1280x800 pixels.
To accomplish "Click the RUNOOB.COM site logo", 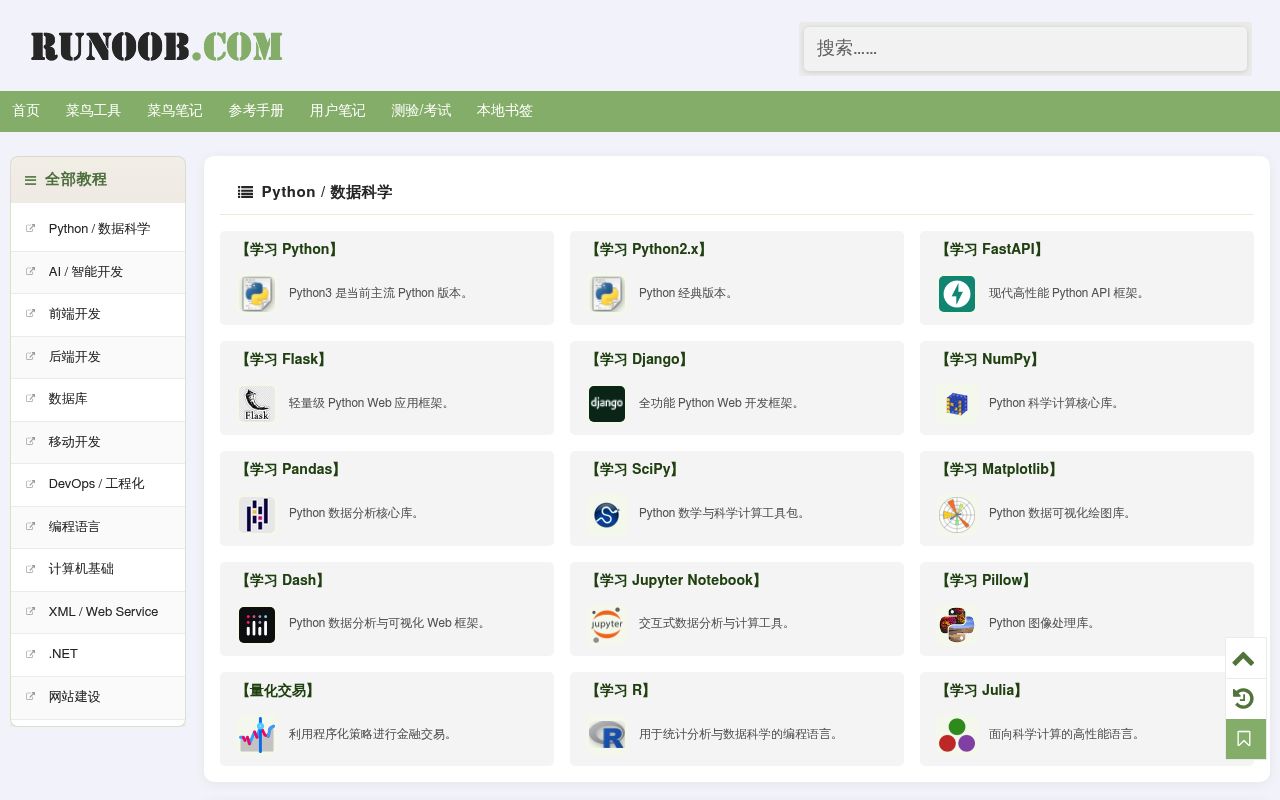I will tap(157, 47).
